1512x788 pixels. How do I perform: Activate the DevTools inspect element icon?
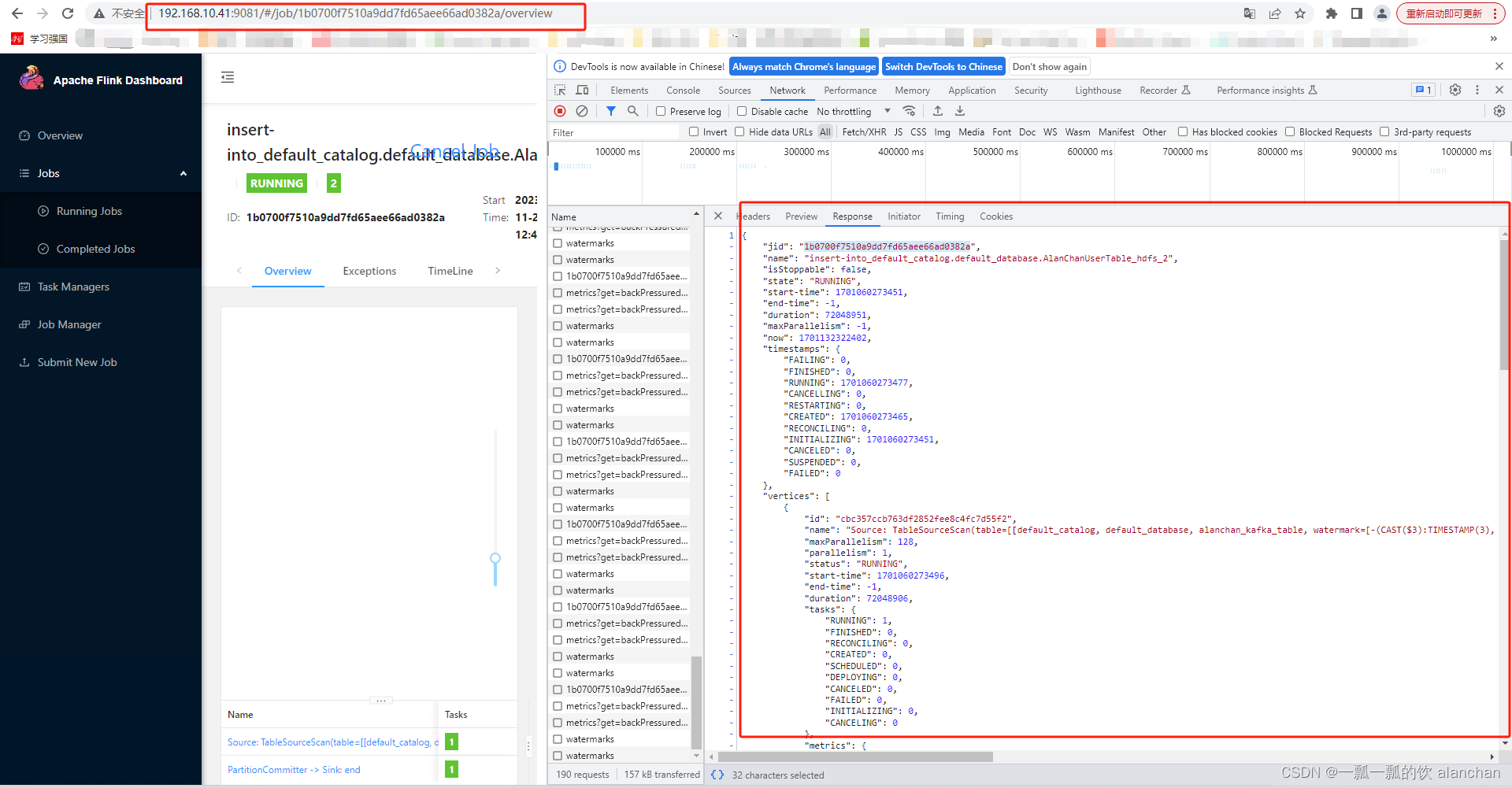coord(560,91)
